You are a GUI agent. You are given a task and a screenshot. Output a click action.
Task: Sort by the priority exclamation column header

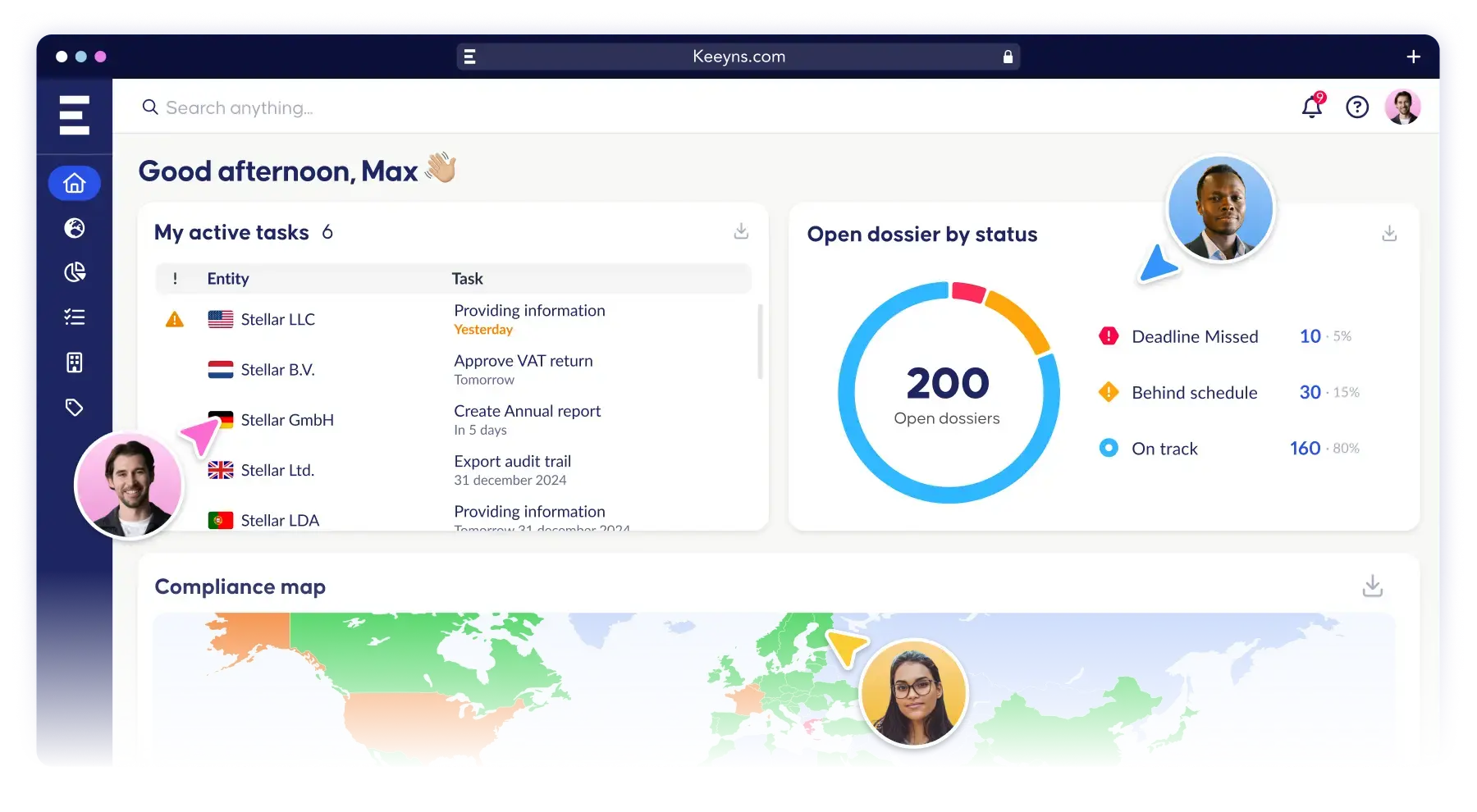pos(175,279)
